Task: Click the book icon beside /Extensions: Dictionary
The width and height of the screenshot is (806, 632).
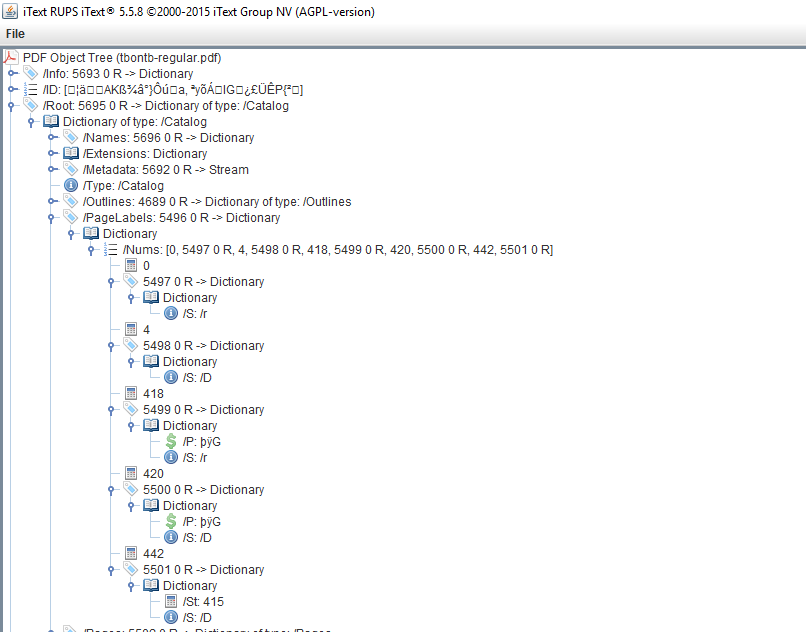Action: (70, 153)
